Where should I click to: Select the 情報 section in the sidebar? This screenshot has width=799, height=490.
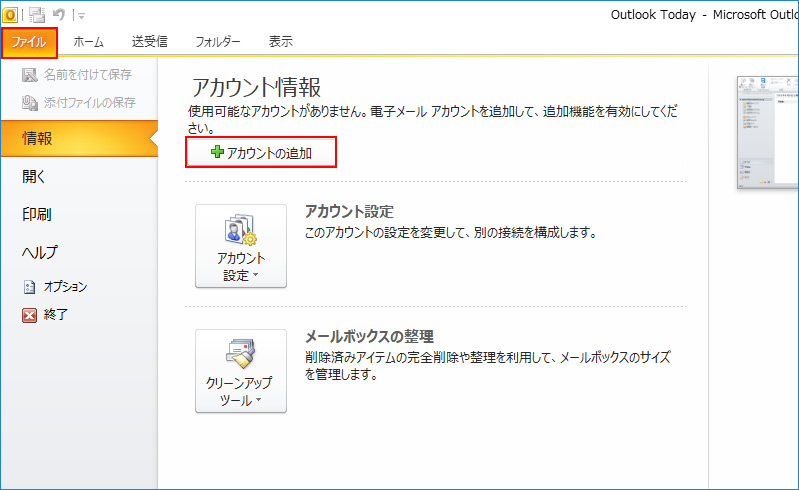point(79,139)
